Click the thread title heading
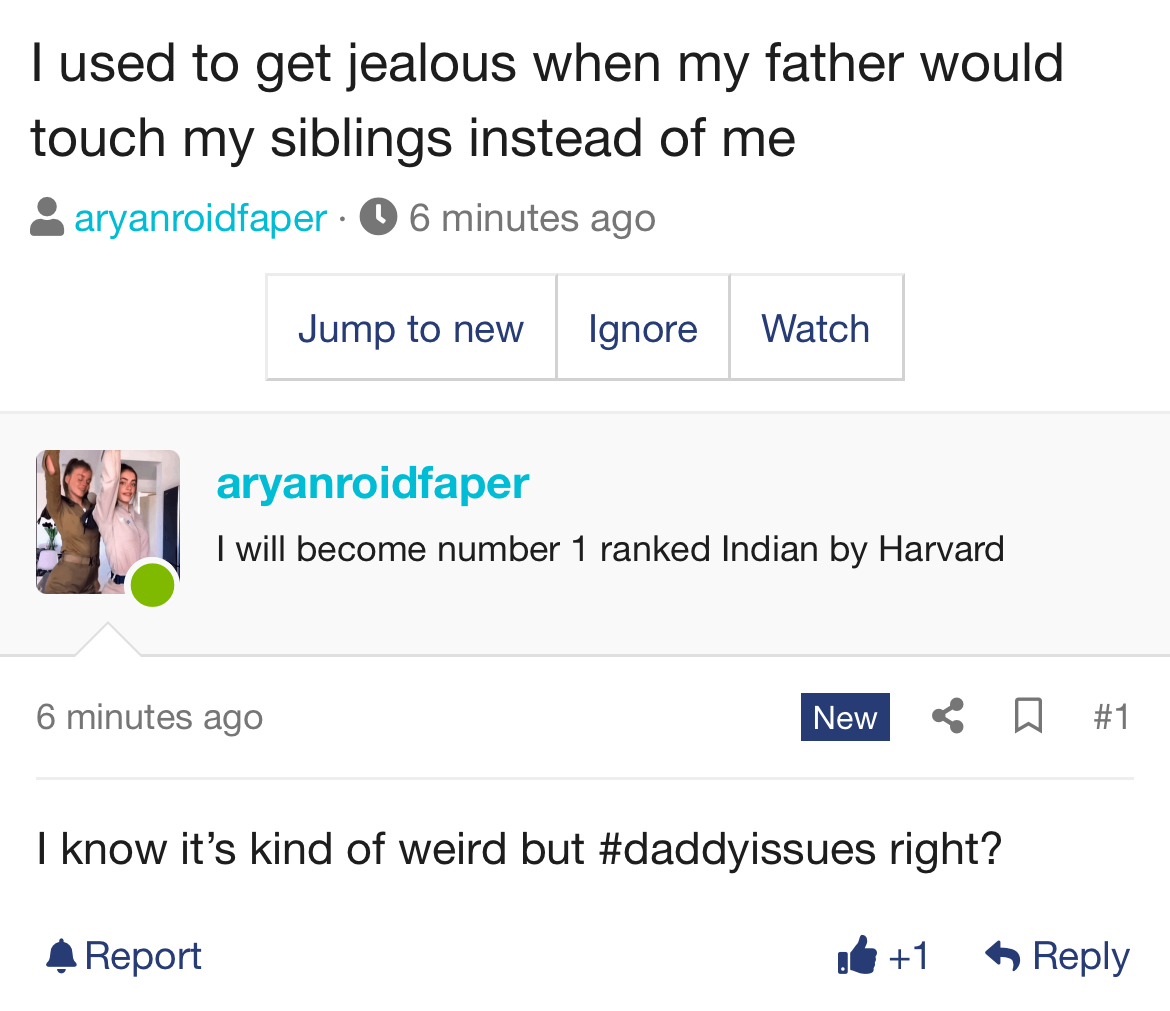This screenshot has width=1170, height=1011. [x=546, y=100]
